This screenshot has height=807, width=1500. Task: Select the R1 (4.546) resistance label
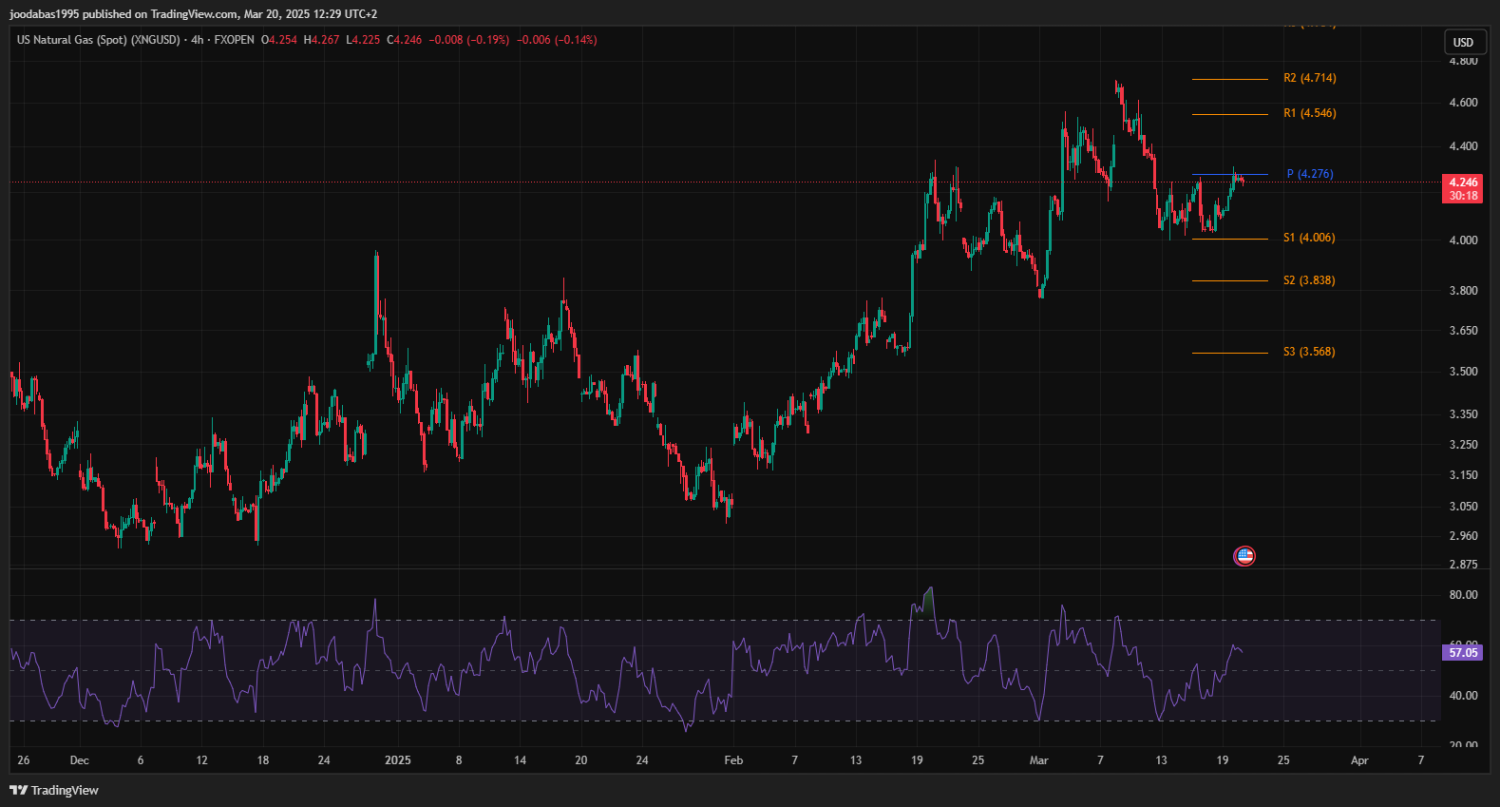tap(1309, 113)
